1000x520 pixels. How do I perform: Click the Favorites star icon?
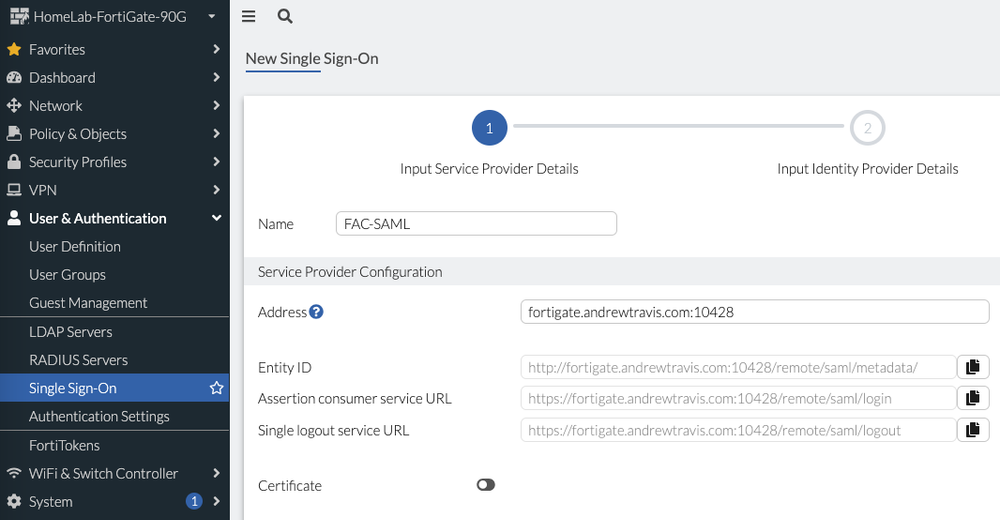click(x=14, y=49)
